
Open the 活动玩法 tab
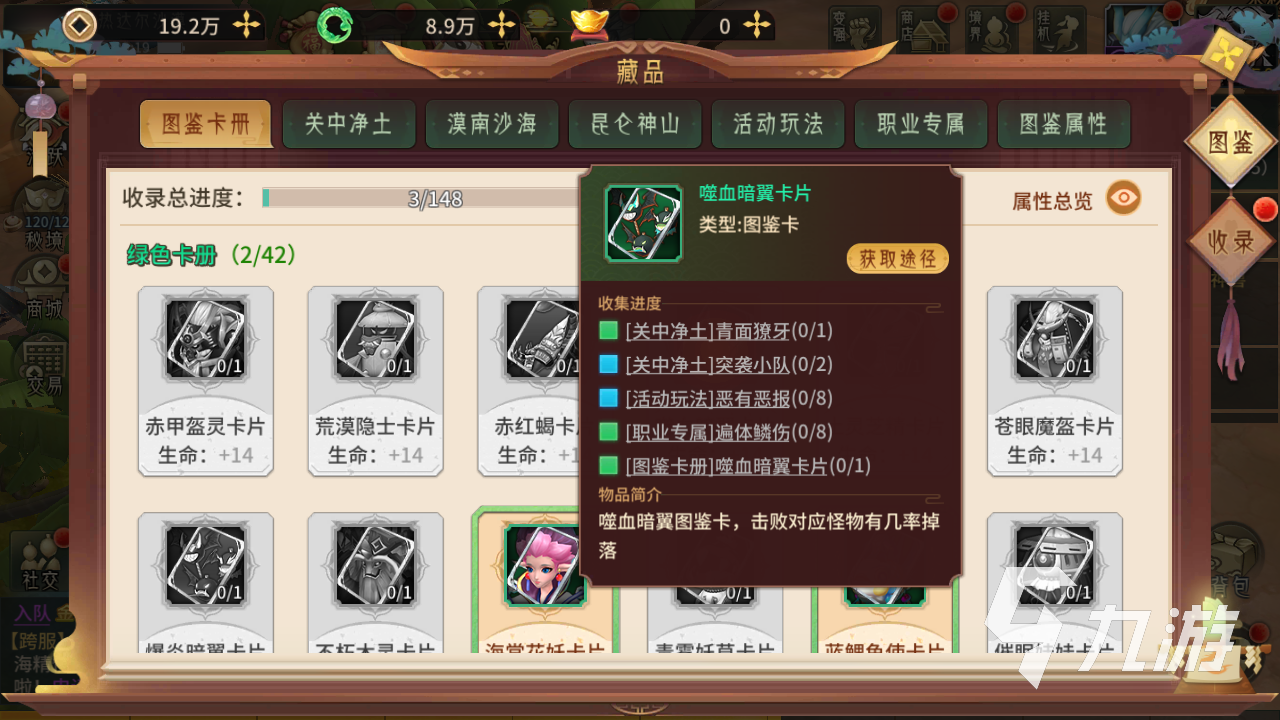pos(777,124)
